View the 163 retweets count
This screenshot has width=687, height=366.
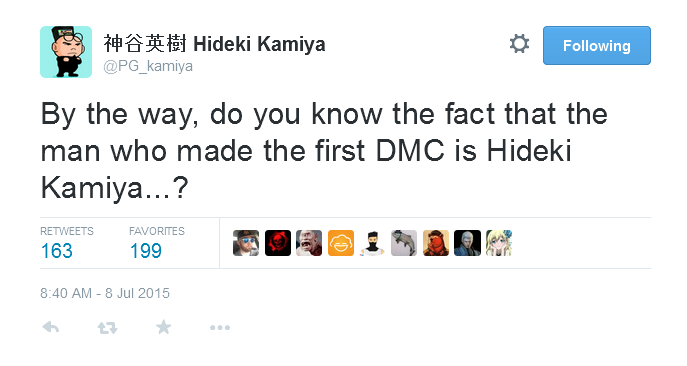pyautogui.click(x=57, y=251)
